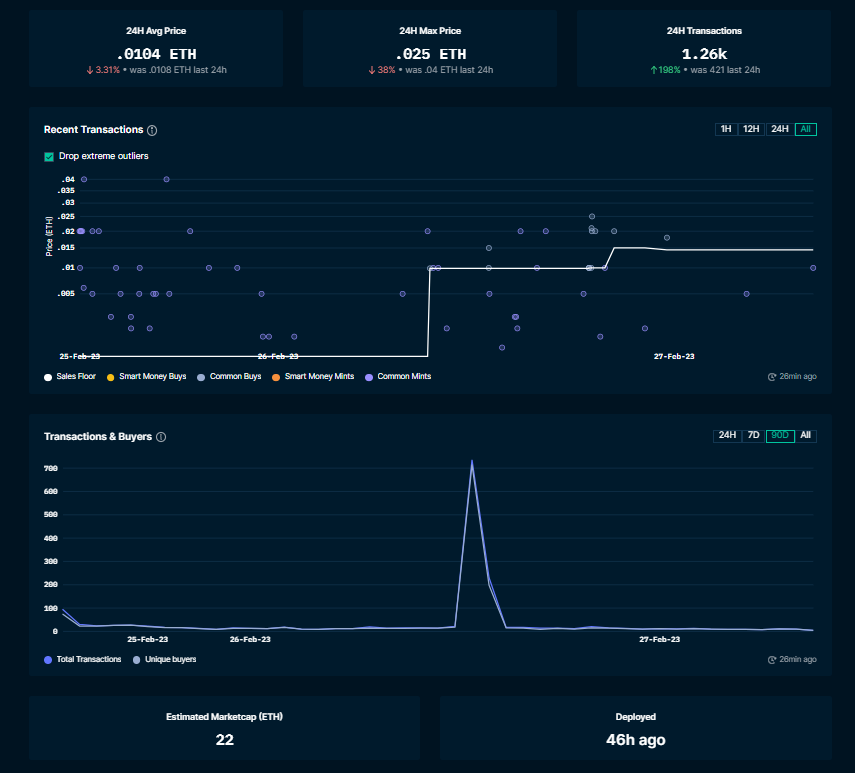The height and width of the screenshot is (773, 855).
Task: Select the 90D range for Transactions & Buyers
Action: click(x=780, y=436)
